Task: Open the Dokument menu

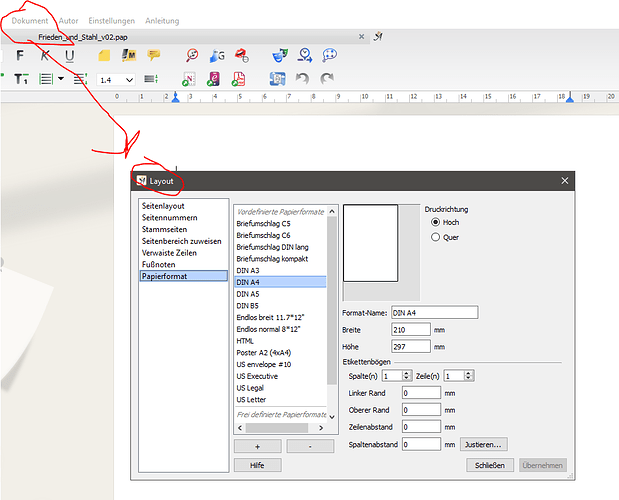Action: [x=30, y=21]
